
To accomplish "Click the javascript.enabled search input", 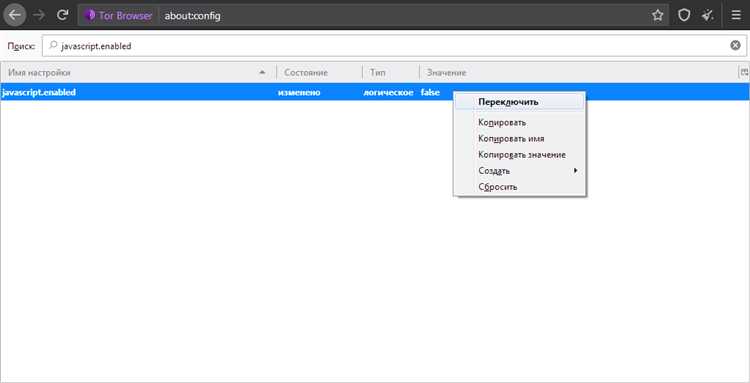I will click(x=394, y=46).
